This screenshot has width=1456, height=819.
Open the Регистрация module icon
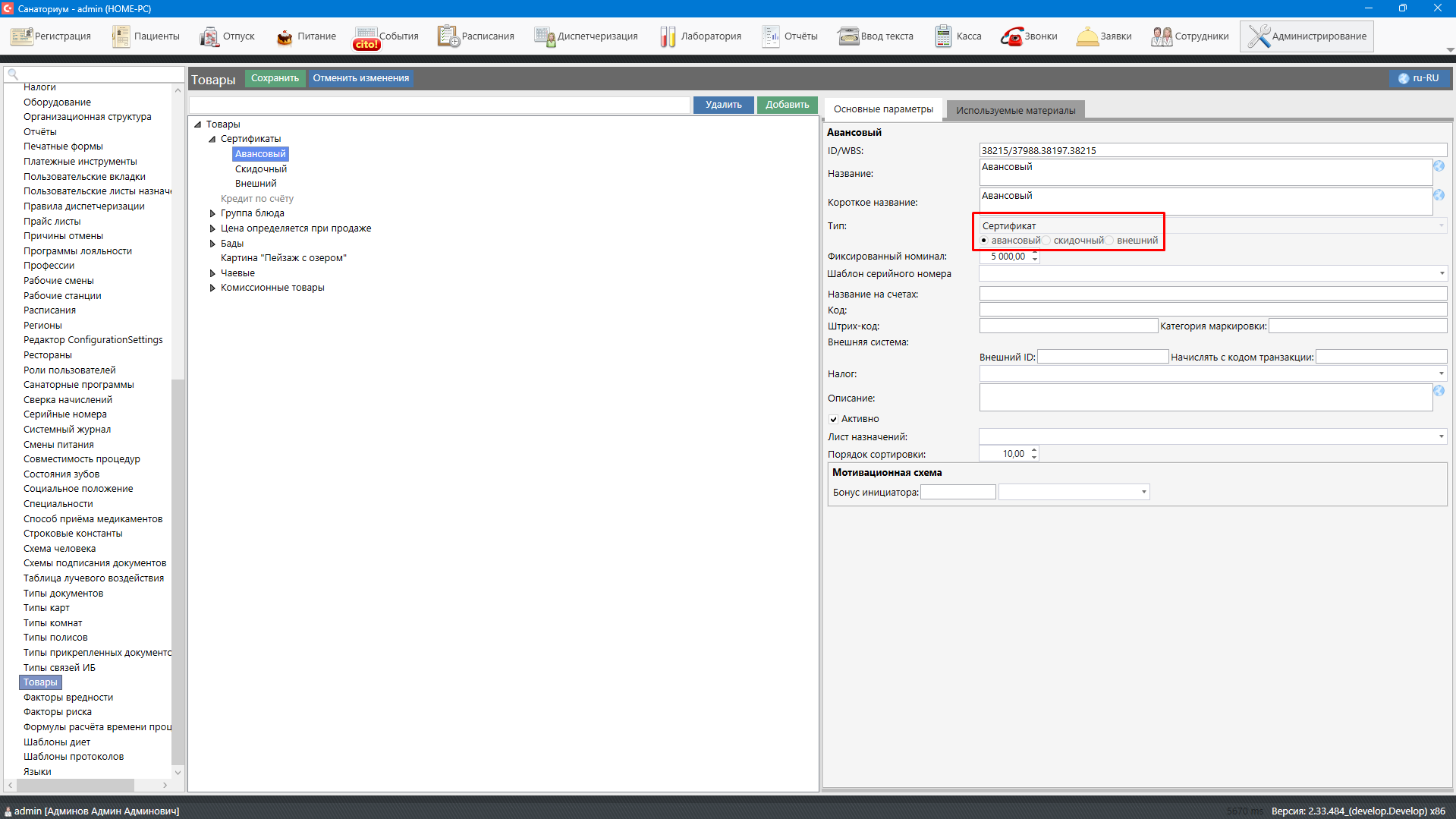[x=21, y=36]
